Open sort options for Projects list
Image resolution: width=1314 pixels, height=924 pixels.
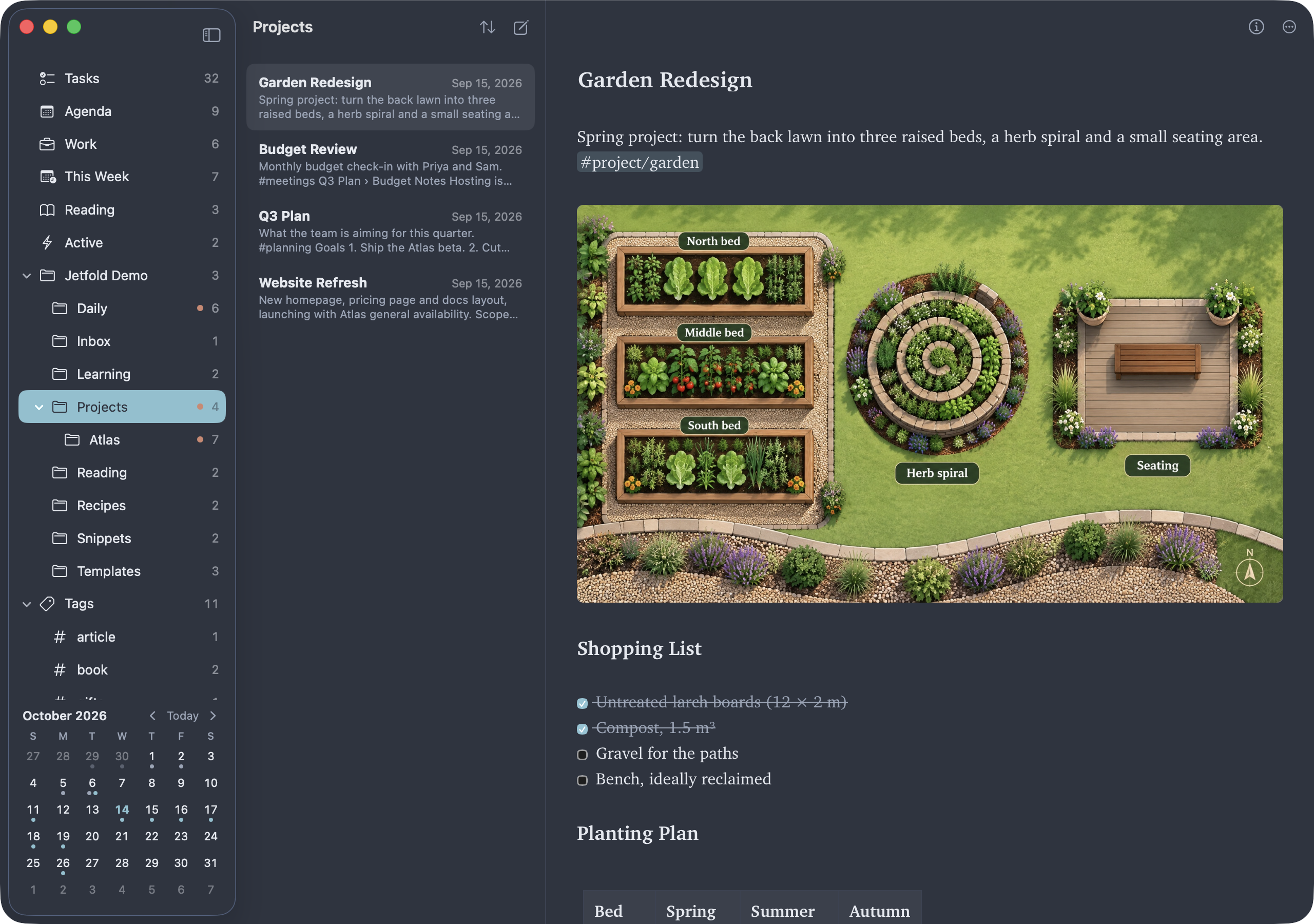pyautogui.click(x=487, y=27)
